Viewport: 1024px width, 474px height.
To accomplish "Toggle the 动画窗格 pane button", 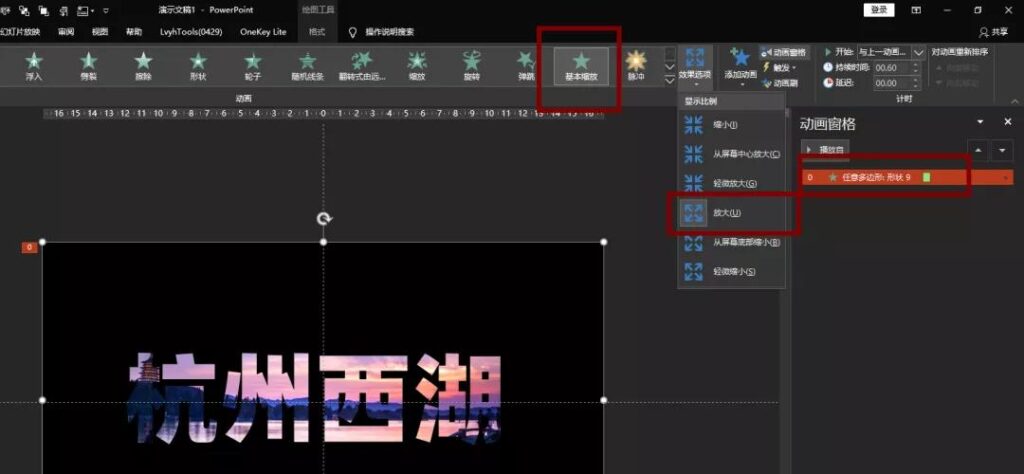I will (783, 52).
